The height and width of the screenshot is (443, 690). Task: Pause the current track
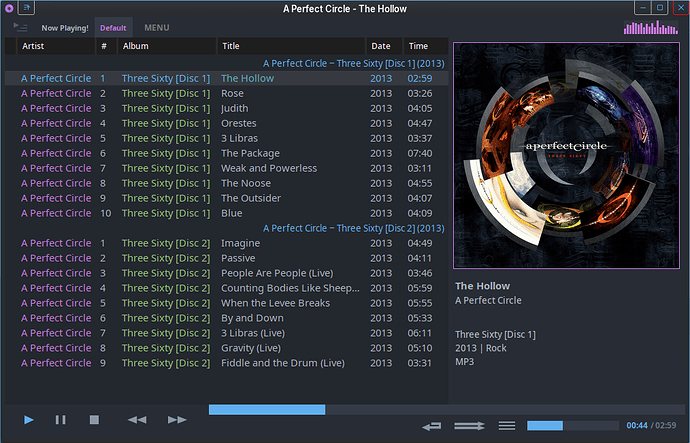pyautogui.click(x=61, y=420)
